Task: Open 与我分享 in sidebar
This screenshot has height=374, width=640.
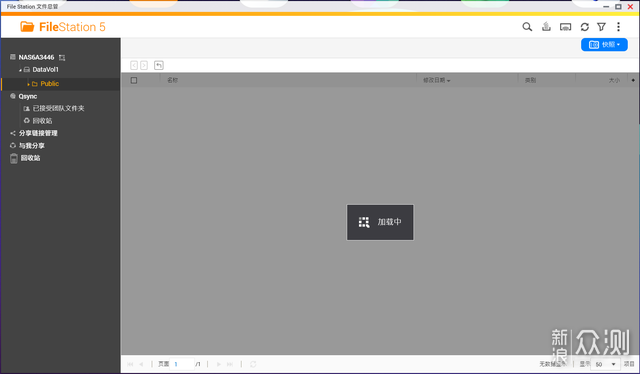Action: (32, 146)
